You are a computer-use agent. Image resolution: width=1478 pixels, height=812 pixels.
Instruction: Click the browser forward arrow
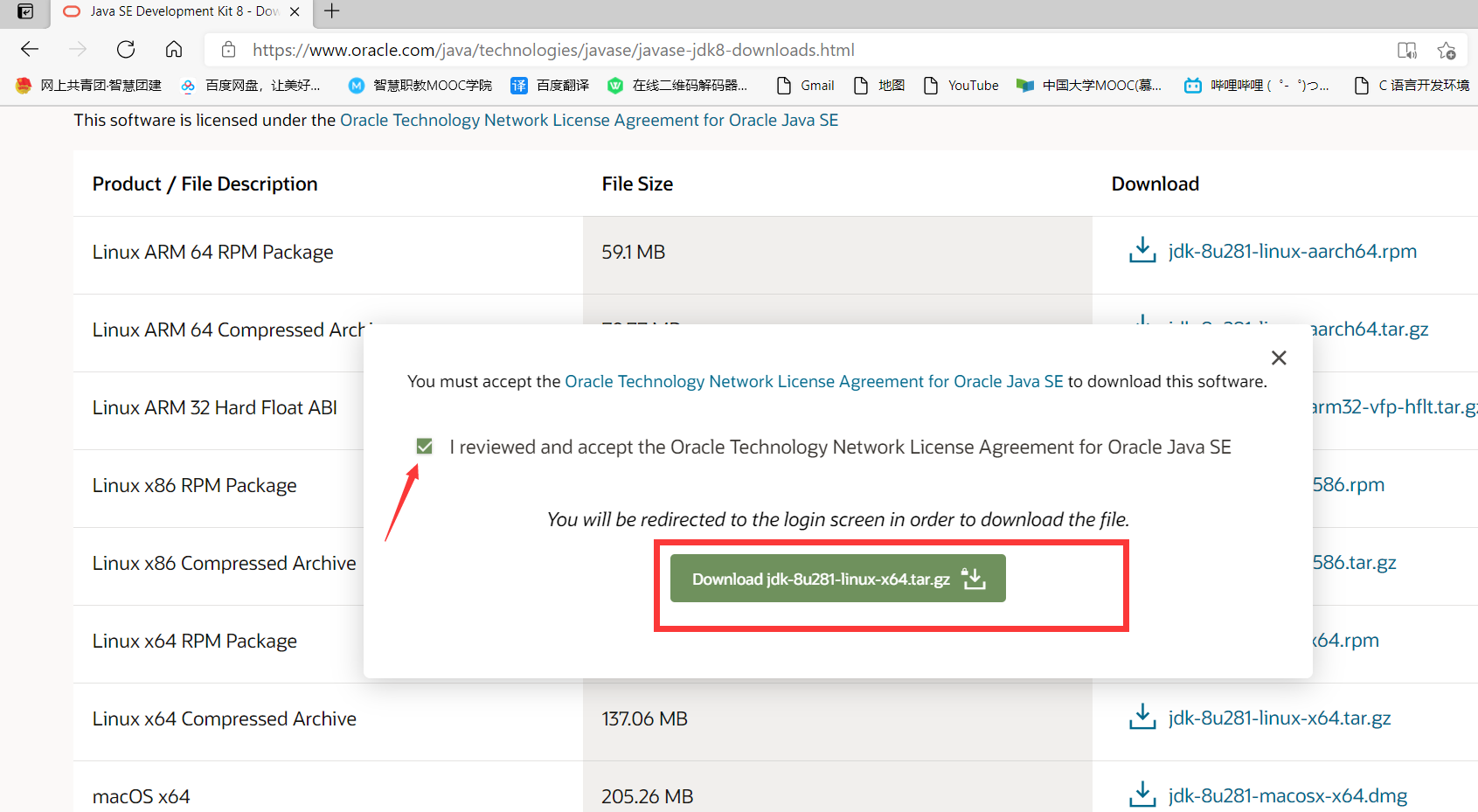click(x=78, y=49)
